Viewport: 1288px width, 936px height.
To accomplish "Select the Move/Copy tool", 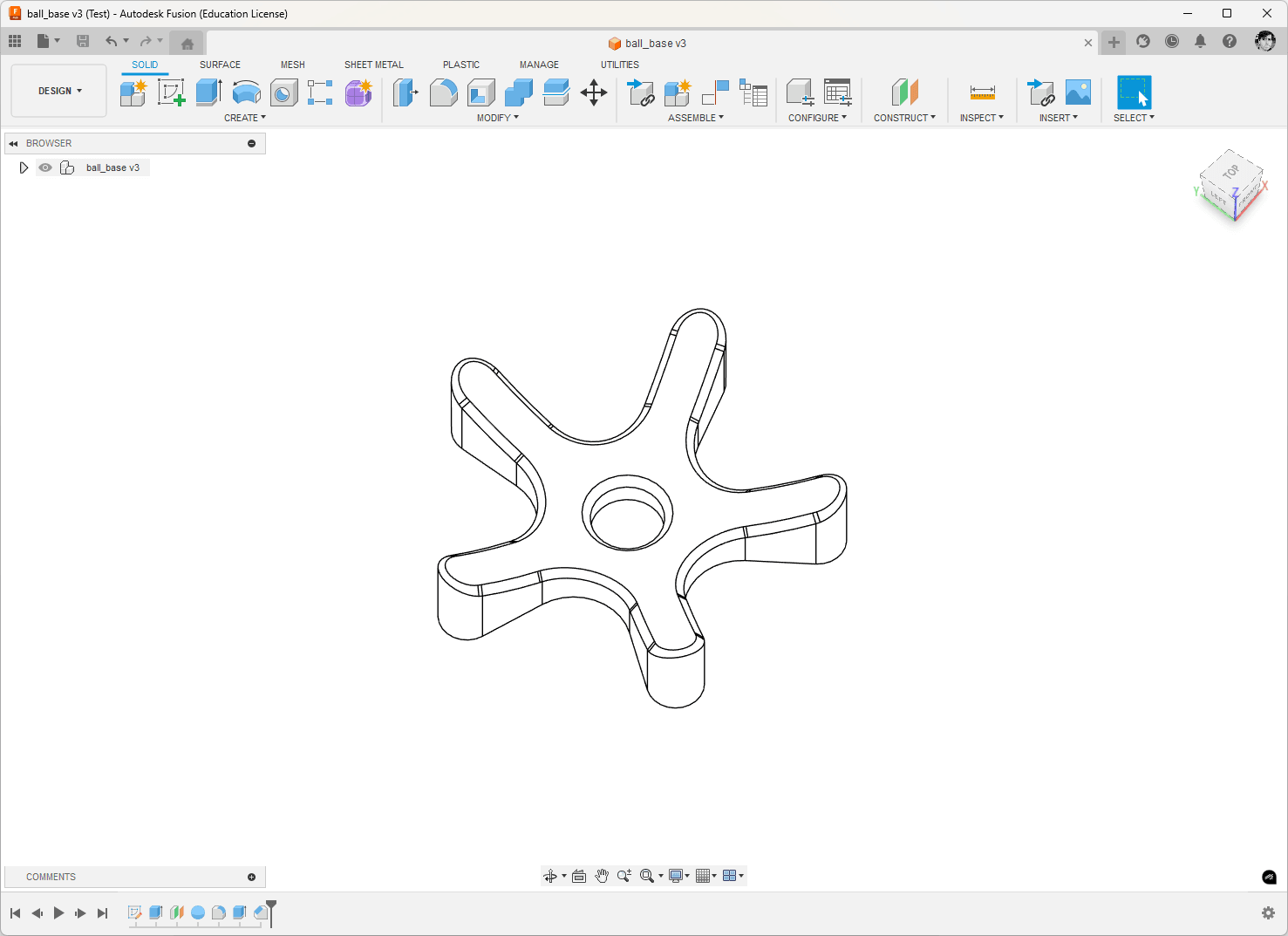I will pos(594,92).
